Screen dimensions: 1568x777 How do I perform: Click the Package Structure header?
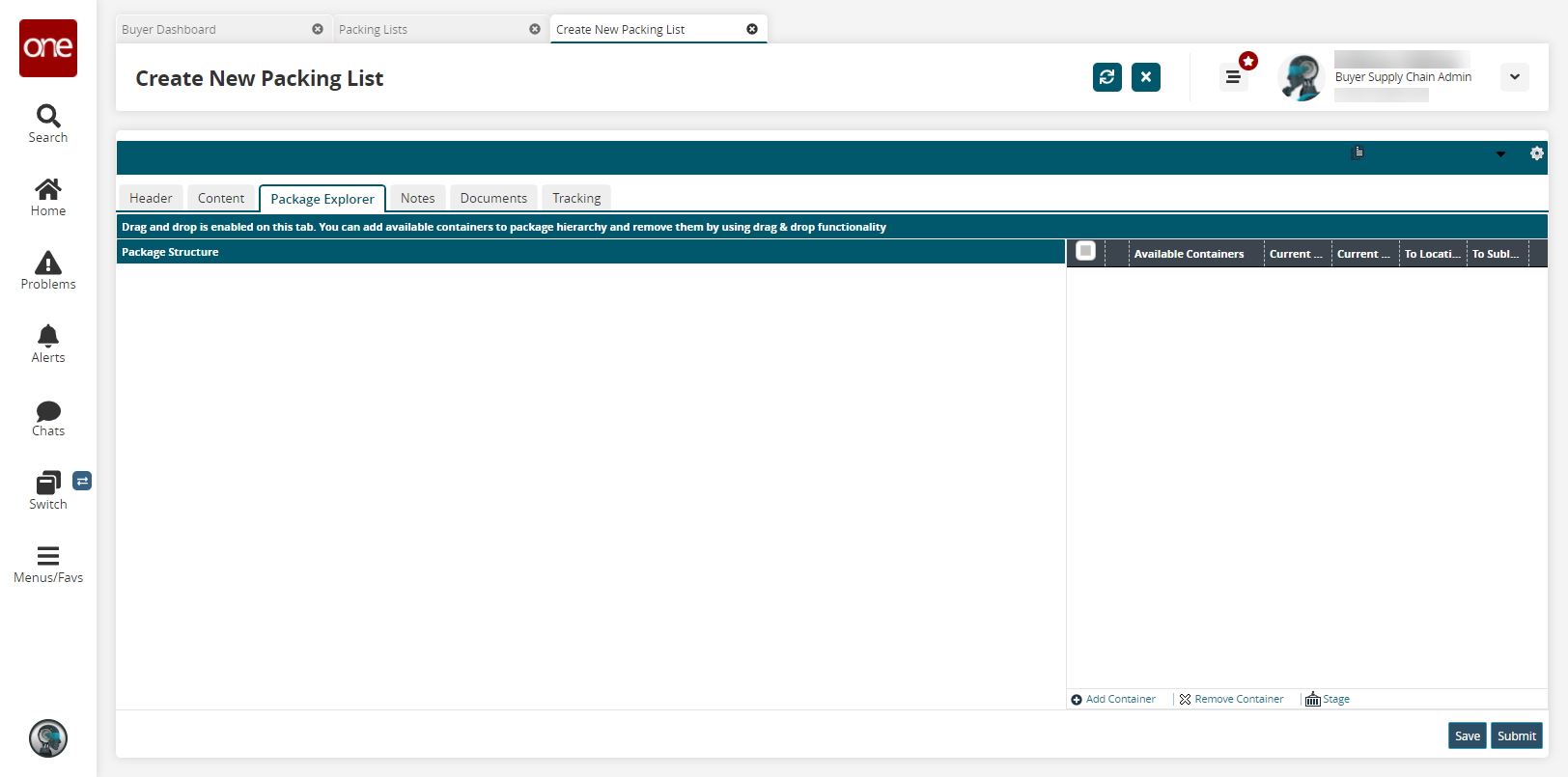[591, 252]
